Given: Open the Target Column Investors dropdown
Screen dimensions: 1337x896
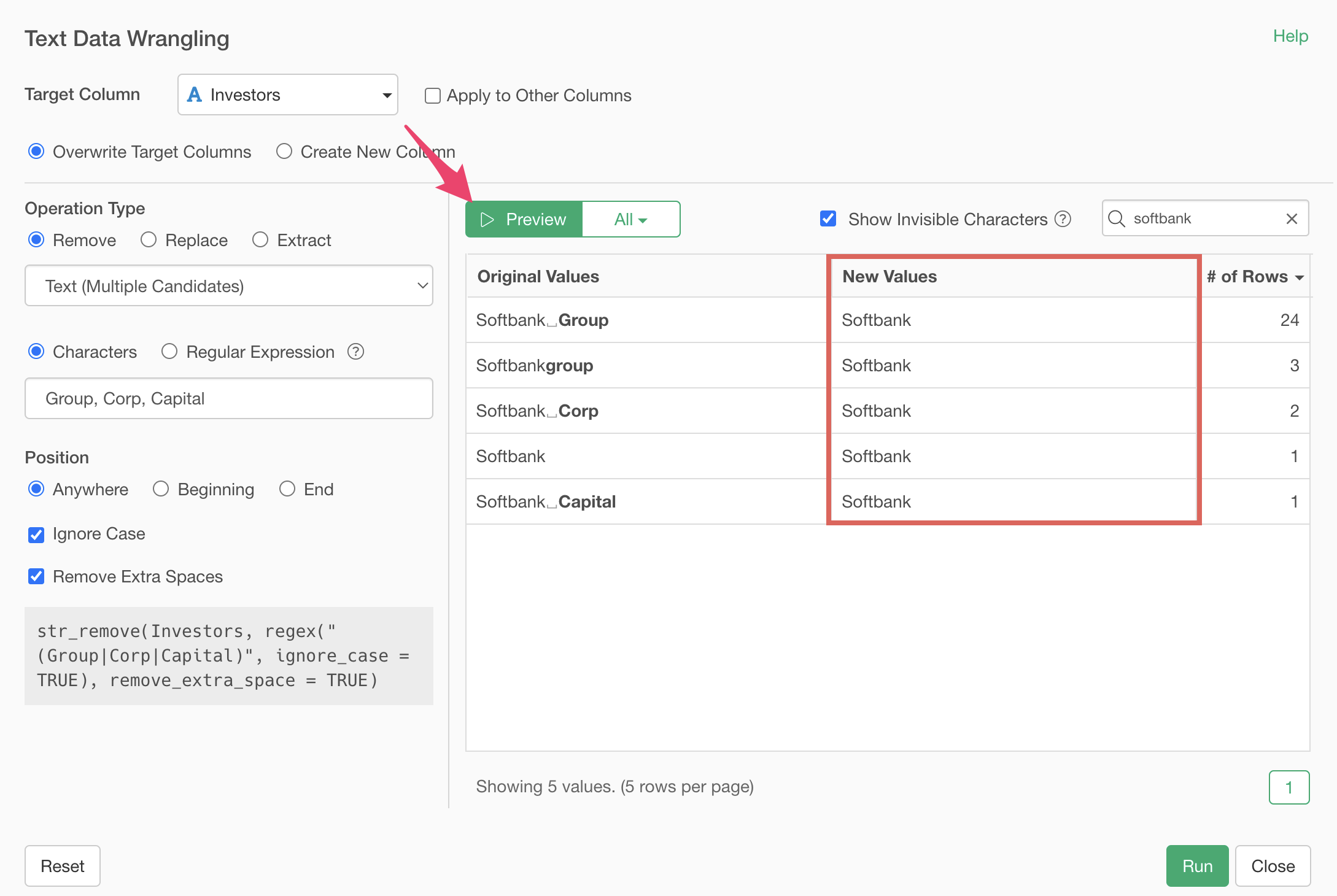Looking at the screenshot, I should [288, 95].
